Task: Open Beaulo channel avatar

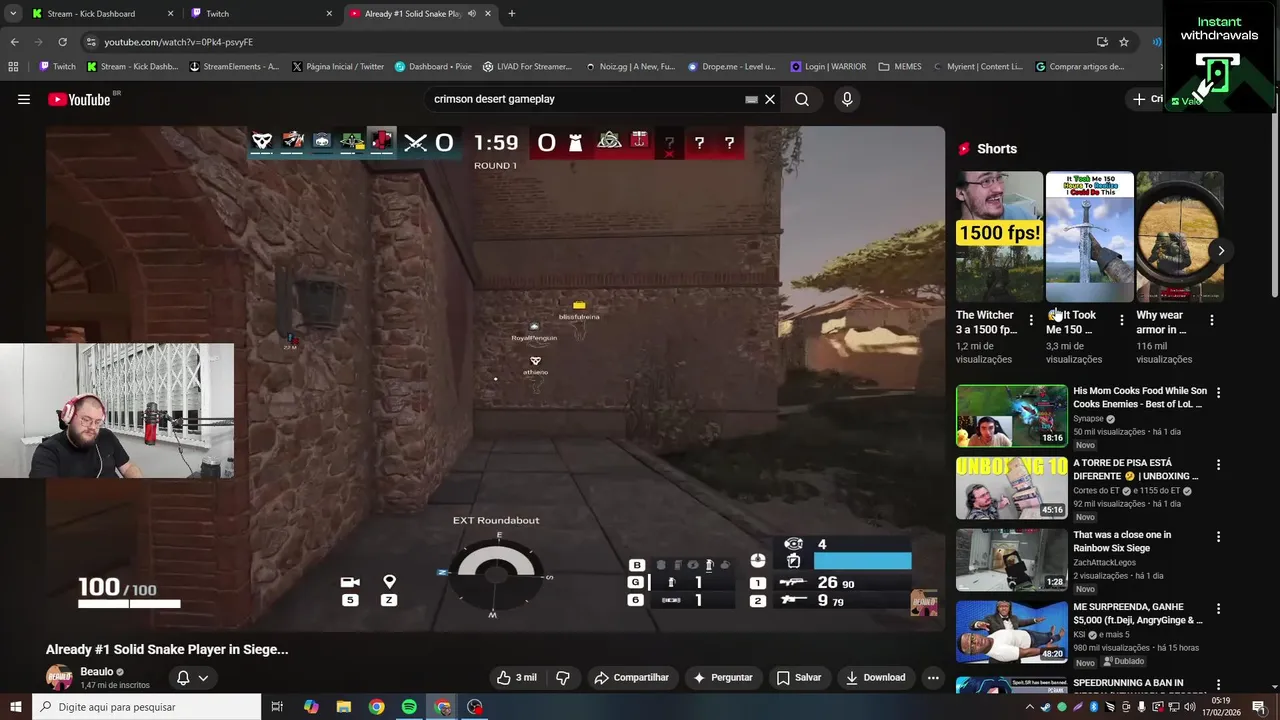Action: [x=59, y=678]
